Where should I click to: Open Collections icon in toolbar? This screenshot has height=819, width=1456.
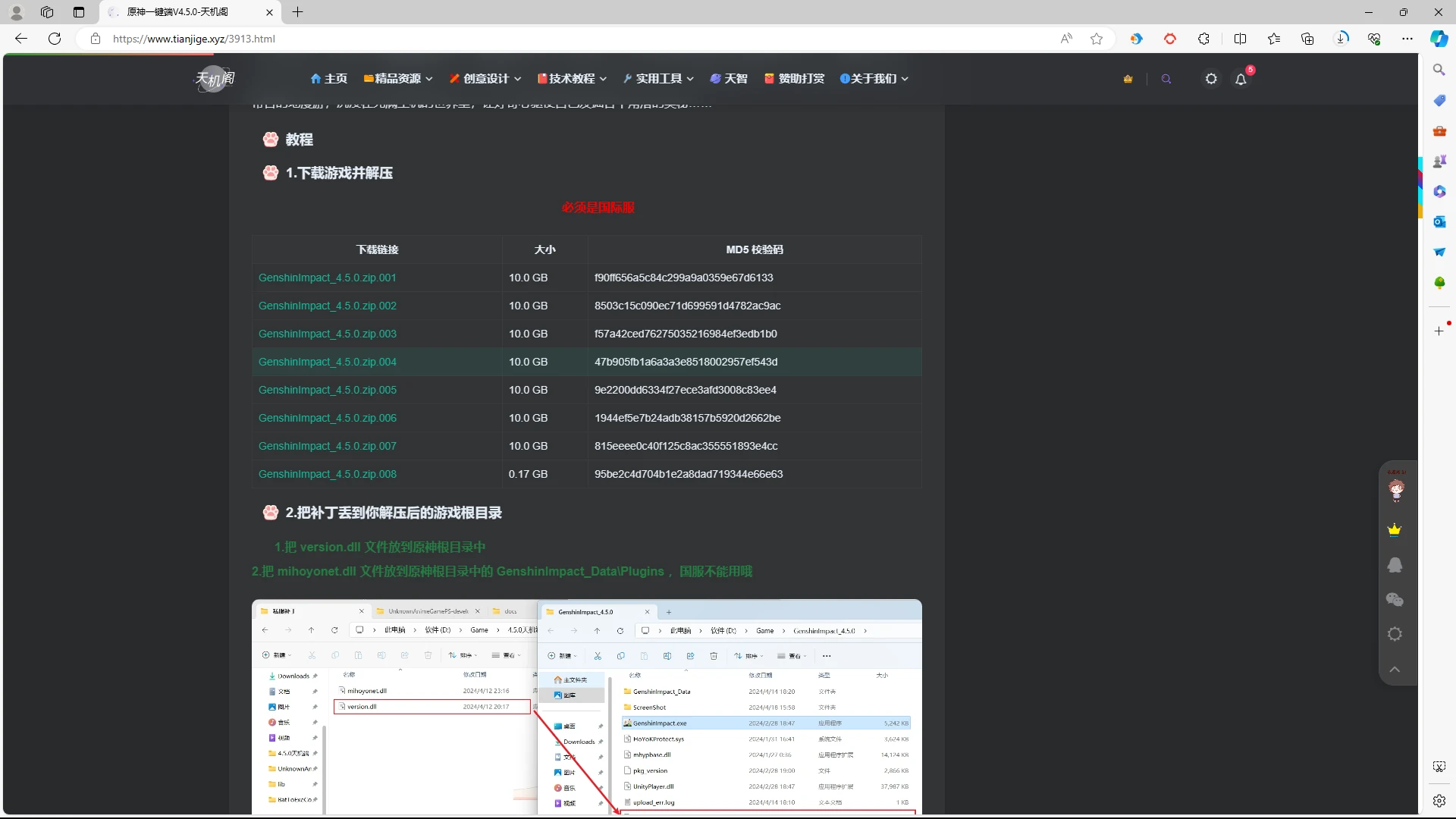click(1307, 39)
